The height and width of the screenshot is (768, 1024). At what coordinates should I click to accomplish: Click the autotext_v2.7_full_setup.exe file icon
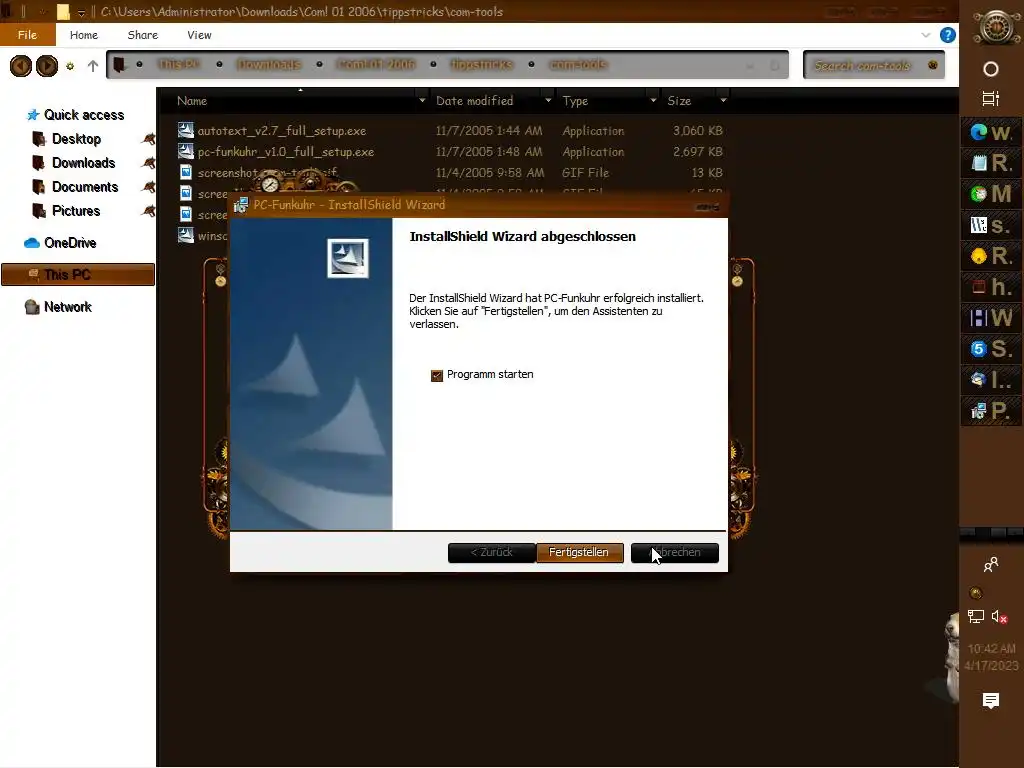(186, 130)
